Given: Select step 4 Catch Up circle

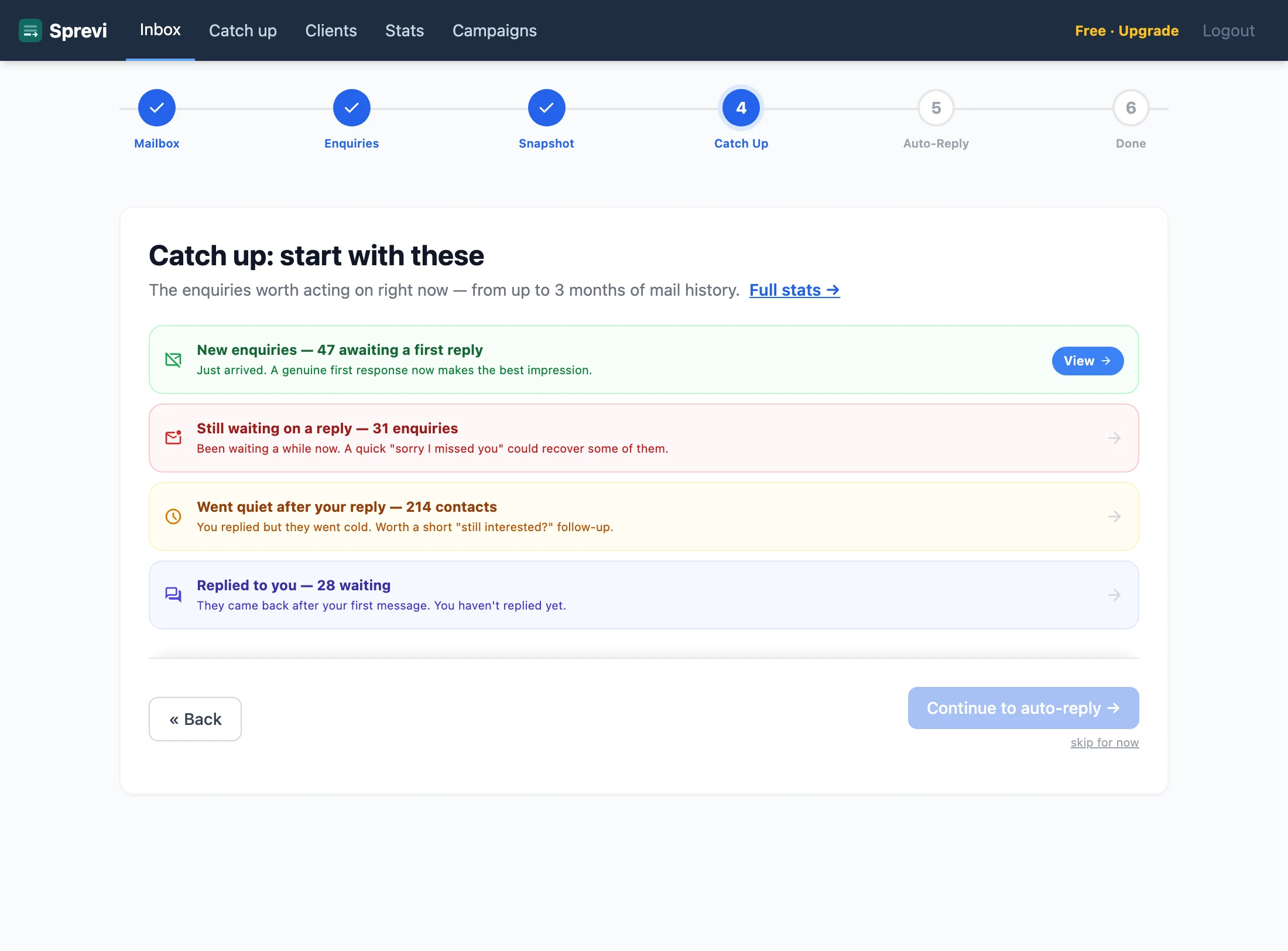Looking at the screenshot, I should coord(741,108).
